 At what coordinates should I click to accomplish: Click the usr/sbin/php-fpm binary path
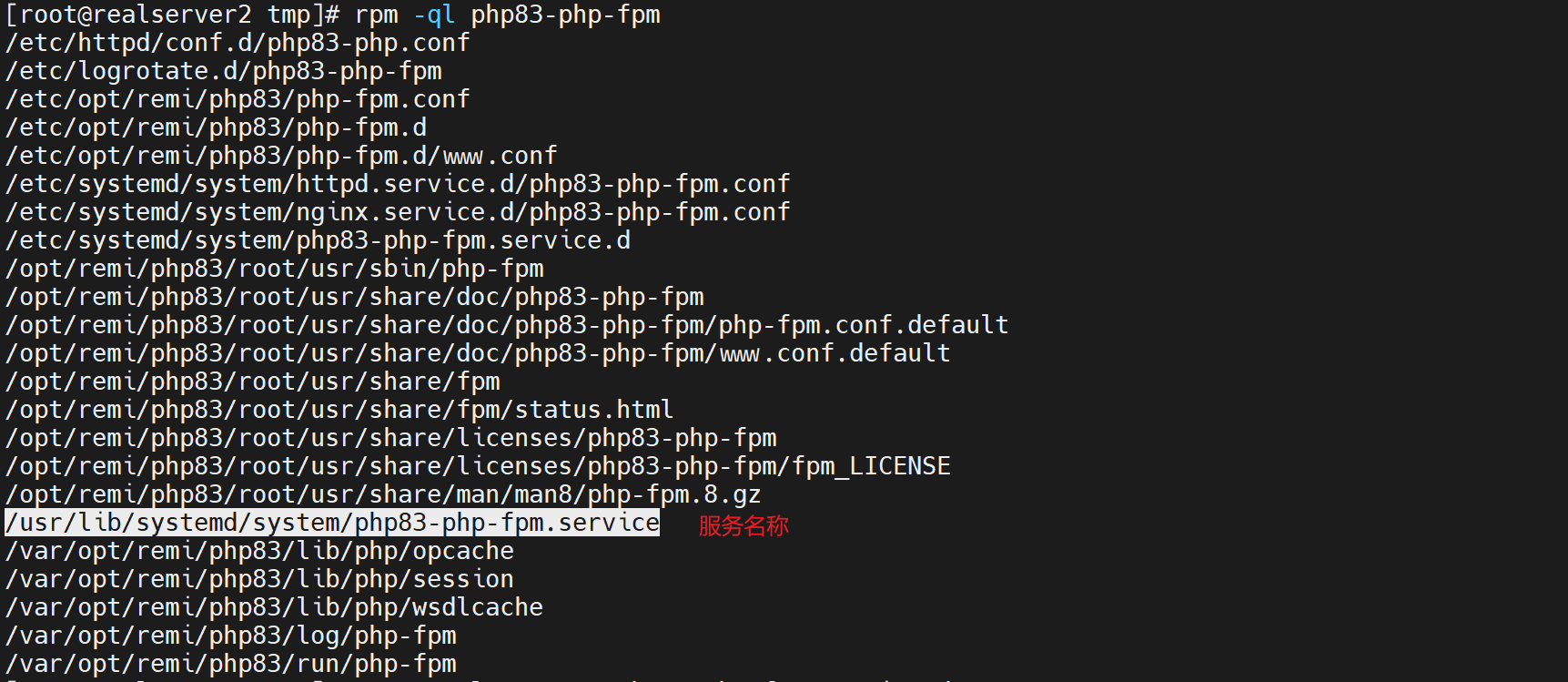click(x=275, y=269)
